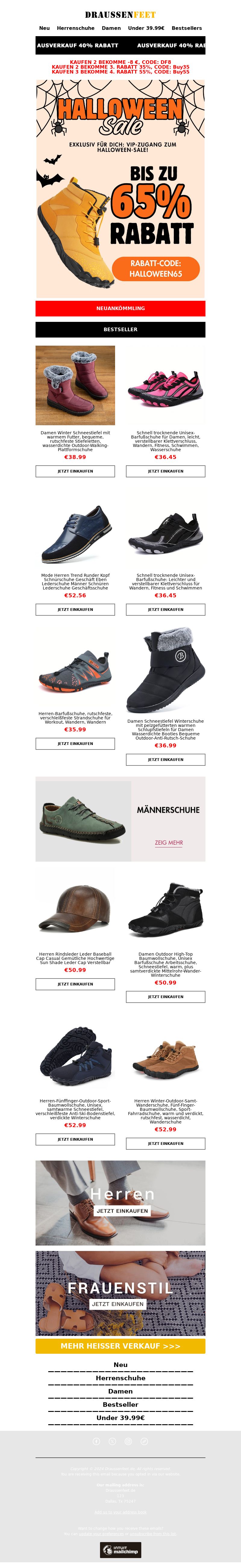
Task: Select Bestsellers in top navigation
Action: coord(187,28)
